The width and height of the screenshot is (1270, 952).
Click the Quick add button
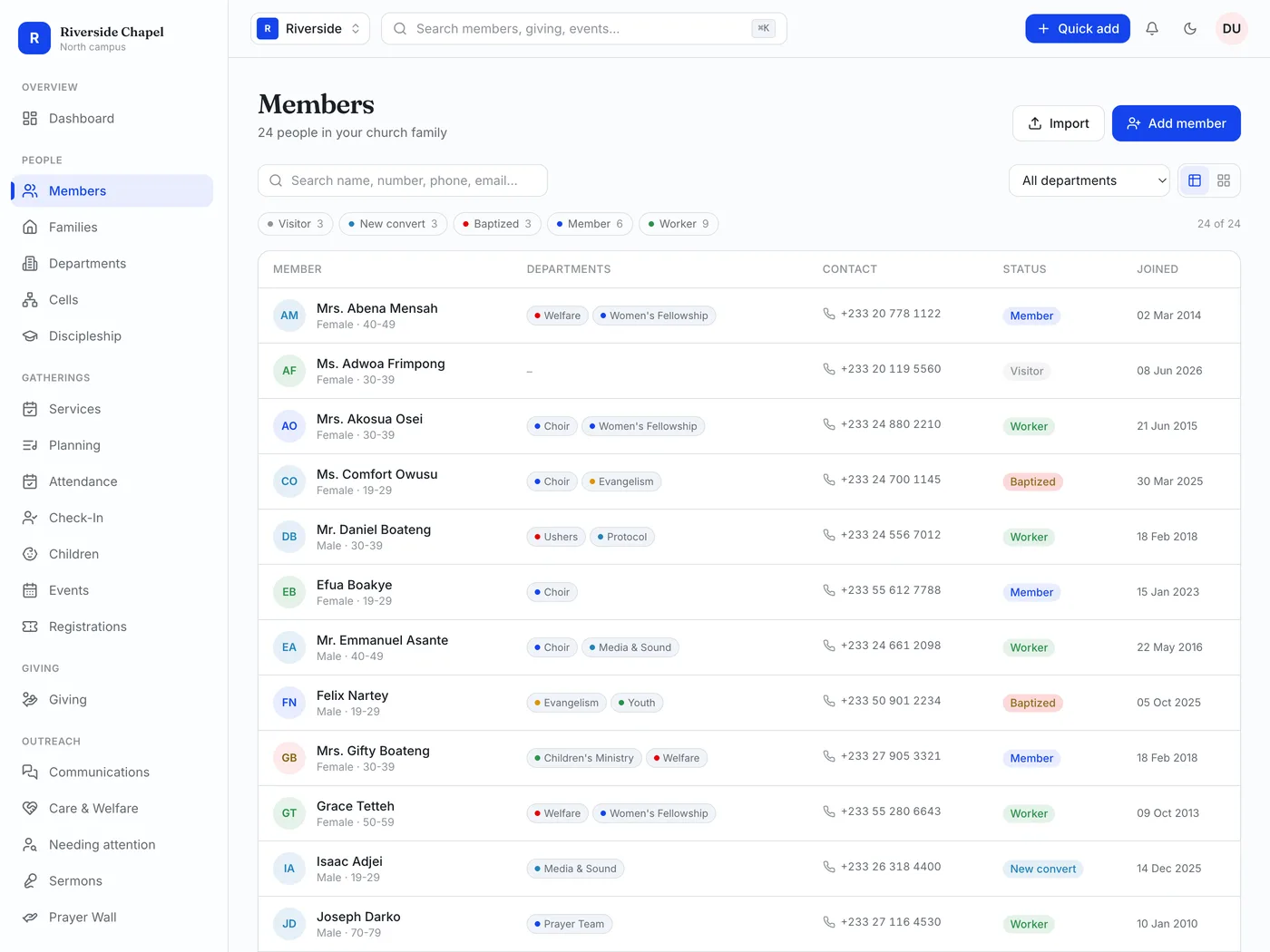(x=1078, y=29)
